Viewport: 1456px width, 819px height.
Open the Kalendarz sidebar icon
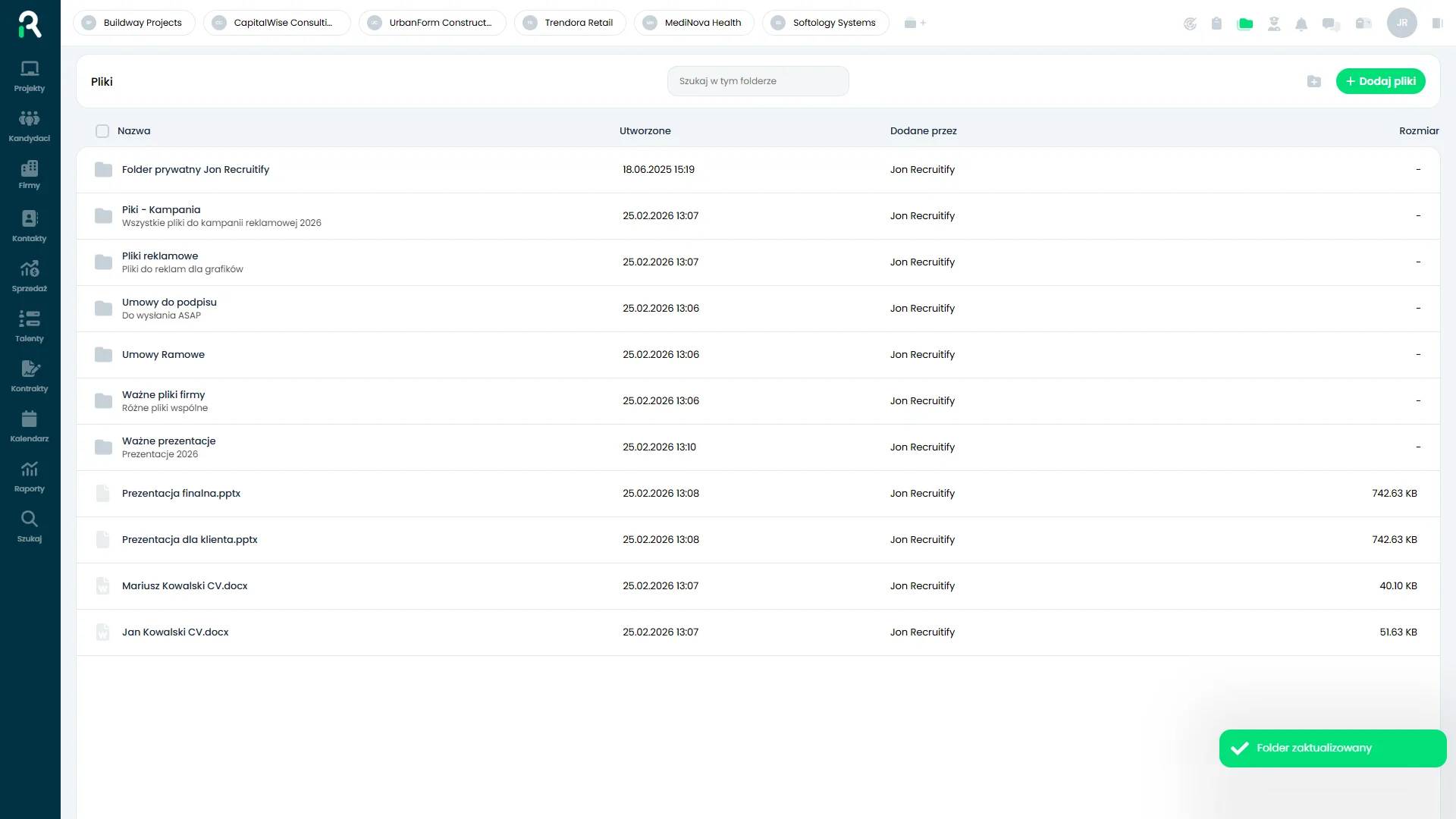[x=30, y=426]
